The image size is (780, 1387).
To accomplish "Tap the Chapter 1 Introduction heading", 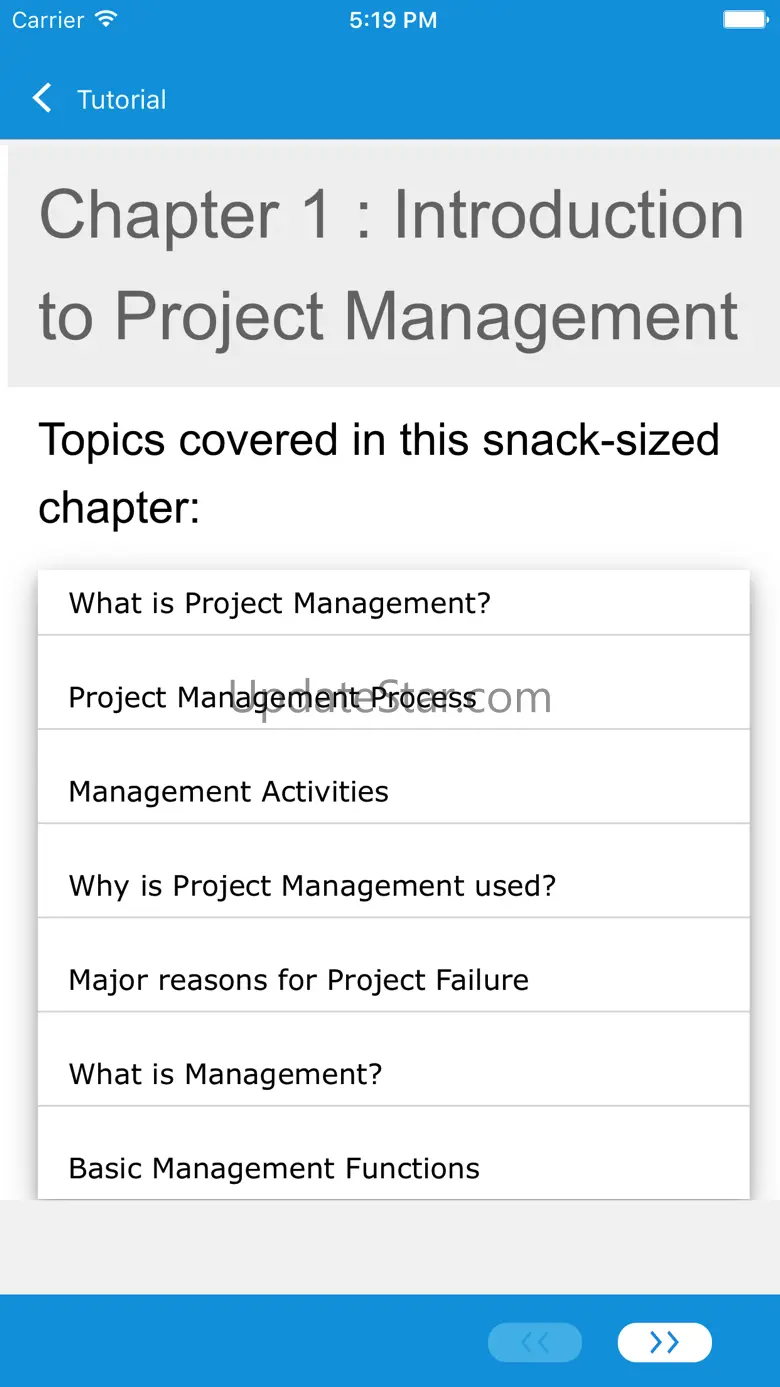I will (x=392, y=265).
